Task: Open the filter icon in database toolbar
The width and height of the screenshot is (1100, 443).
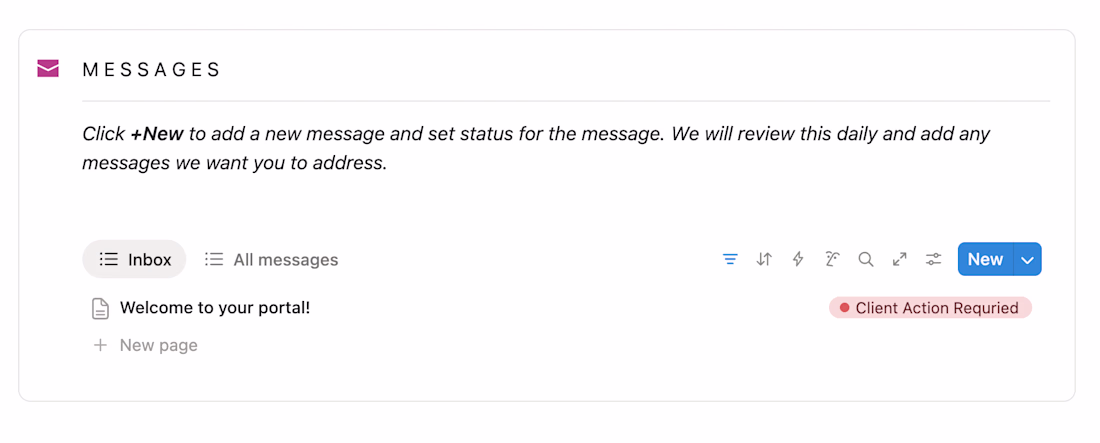Action: tap(730, 260)
